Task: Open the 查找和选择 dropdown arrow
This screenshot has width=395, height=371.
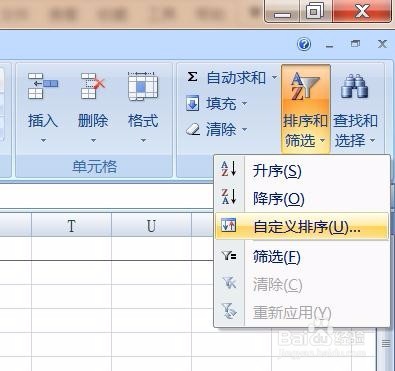Action: 372,141
